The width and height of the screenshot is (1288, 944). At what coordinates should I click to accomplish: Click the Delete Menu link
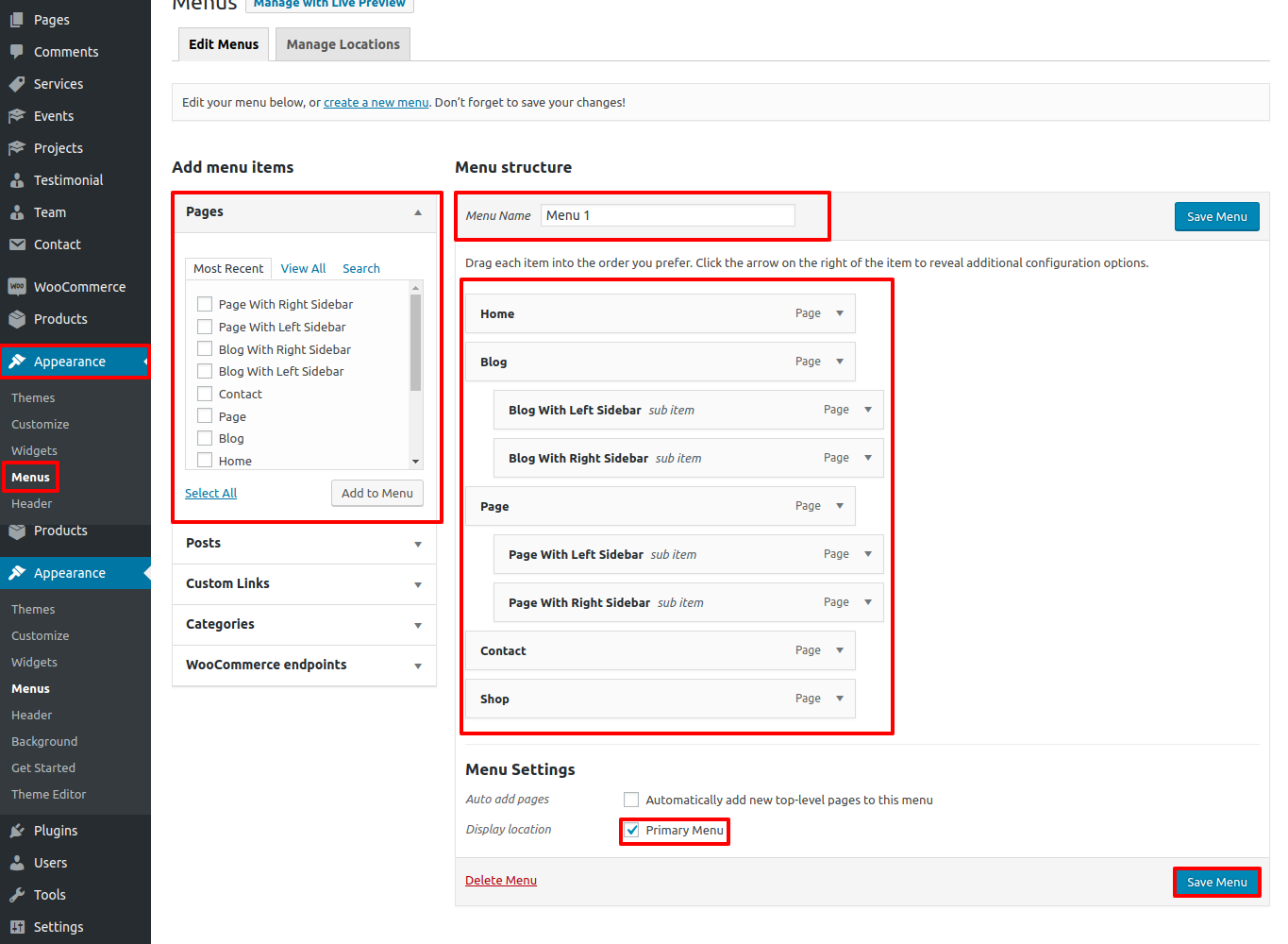(501, 880)
